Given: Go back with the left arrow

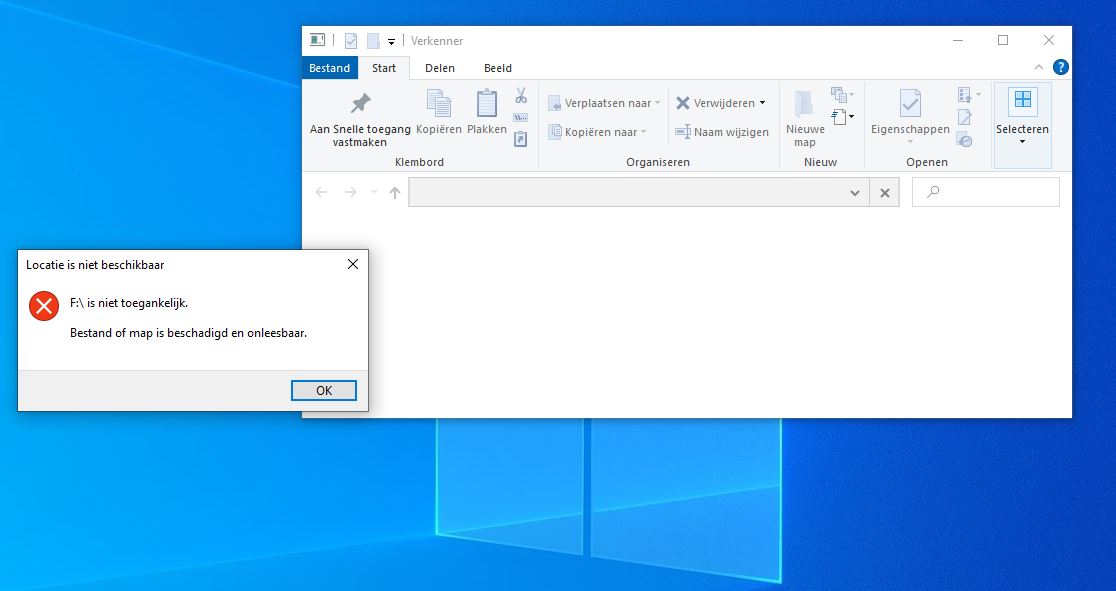Looking at the screenshot, I should pos(321,192).
